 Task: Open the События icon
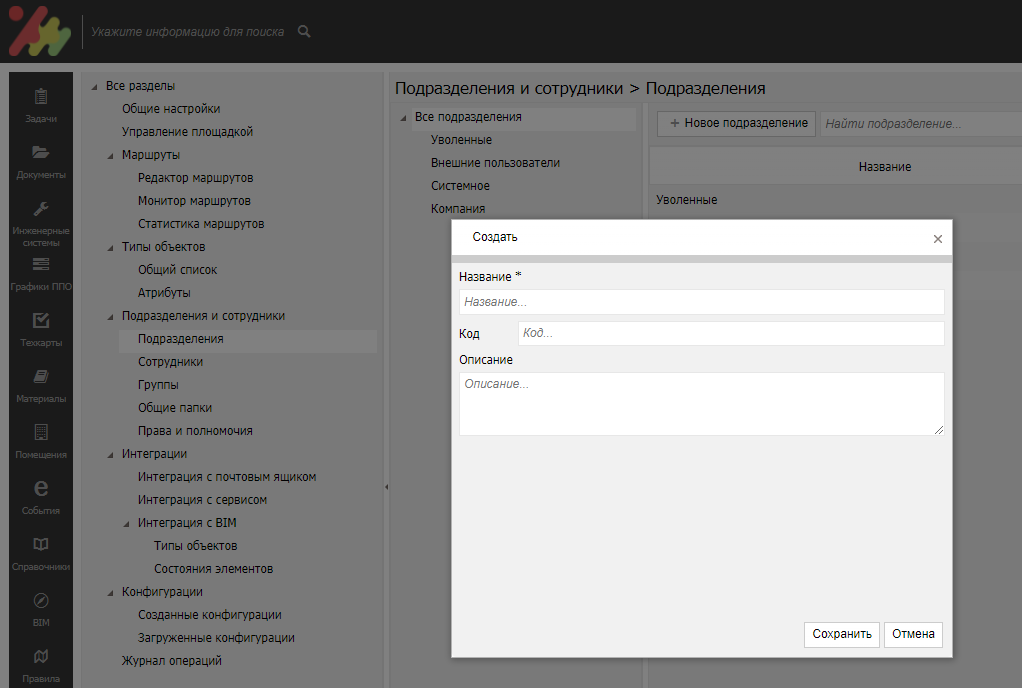[x=40, y=488]
